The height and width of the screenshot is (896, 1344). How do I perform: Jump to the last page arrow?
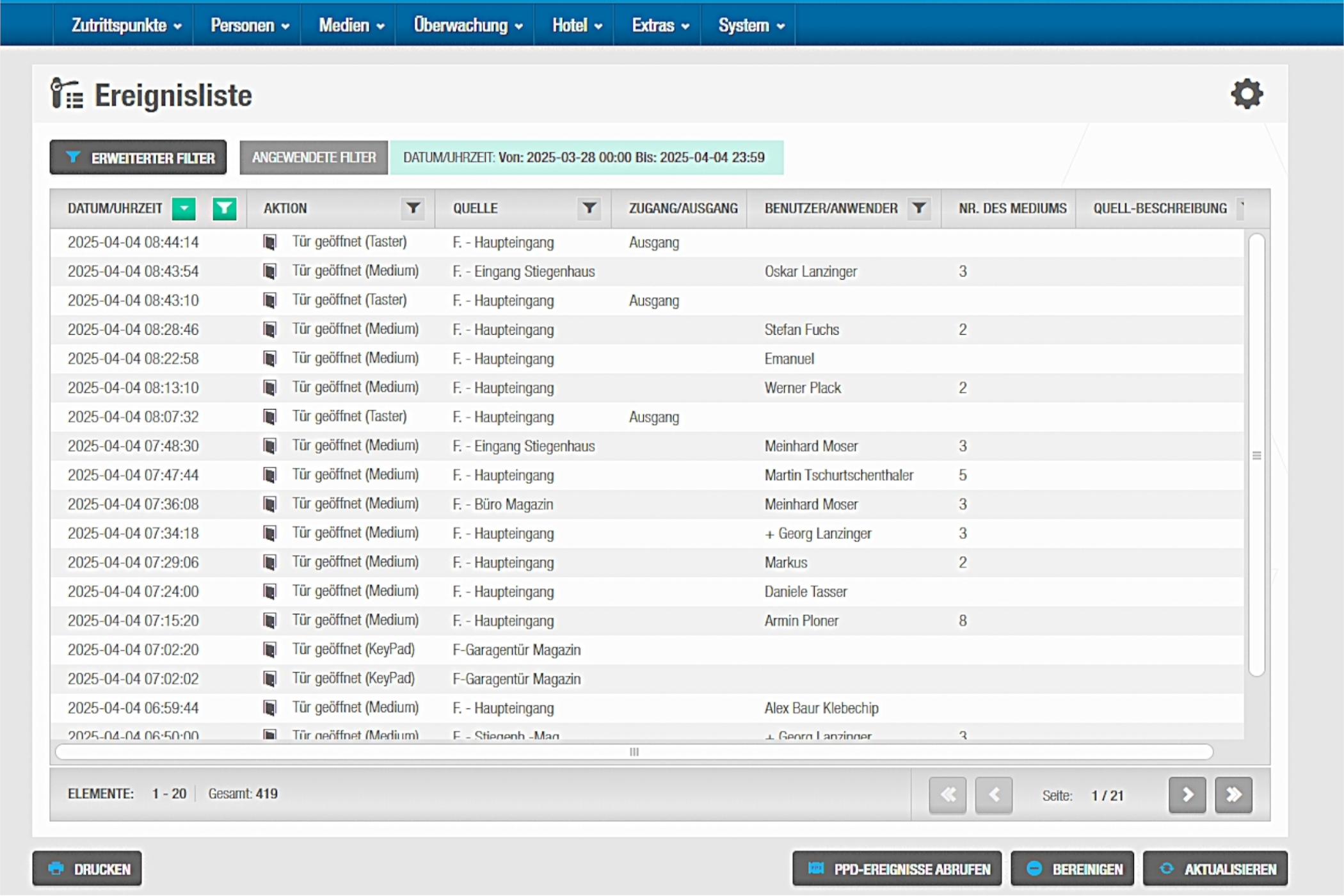point(1233,795)
